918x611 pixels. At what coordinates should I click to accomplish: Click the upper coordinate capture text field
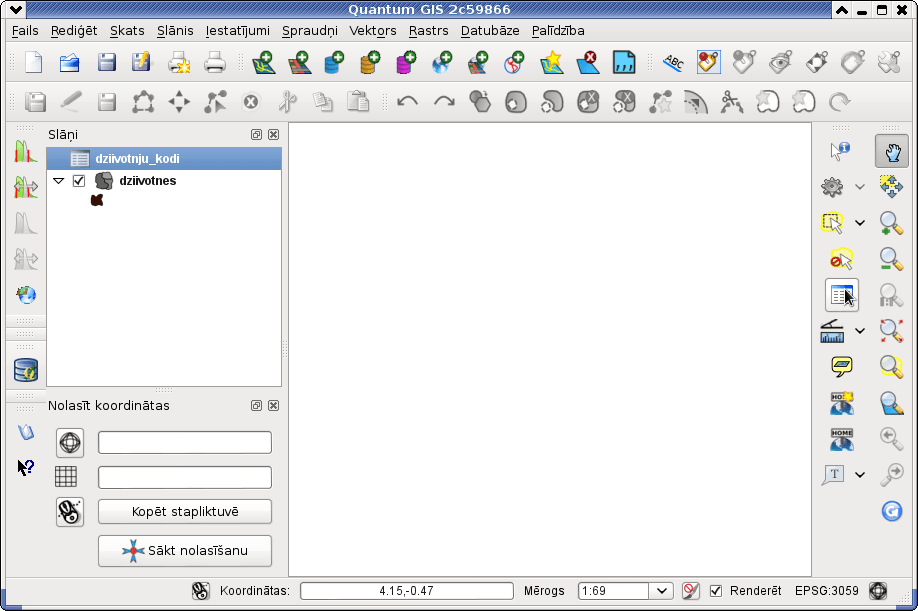pos(185,442)
